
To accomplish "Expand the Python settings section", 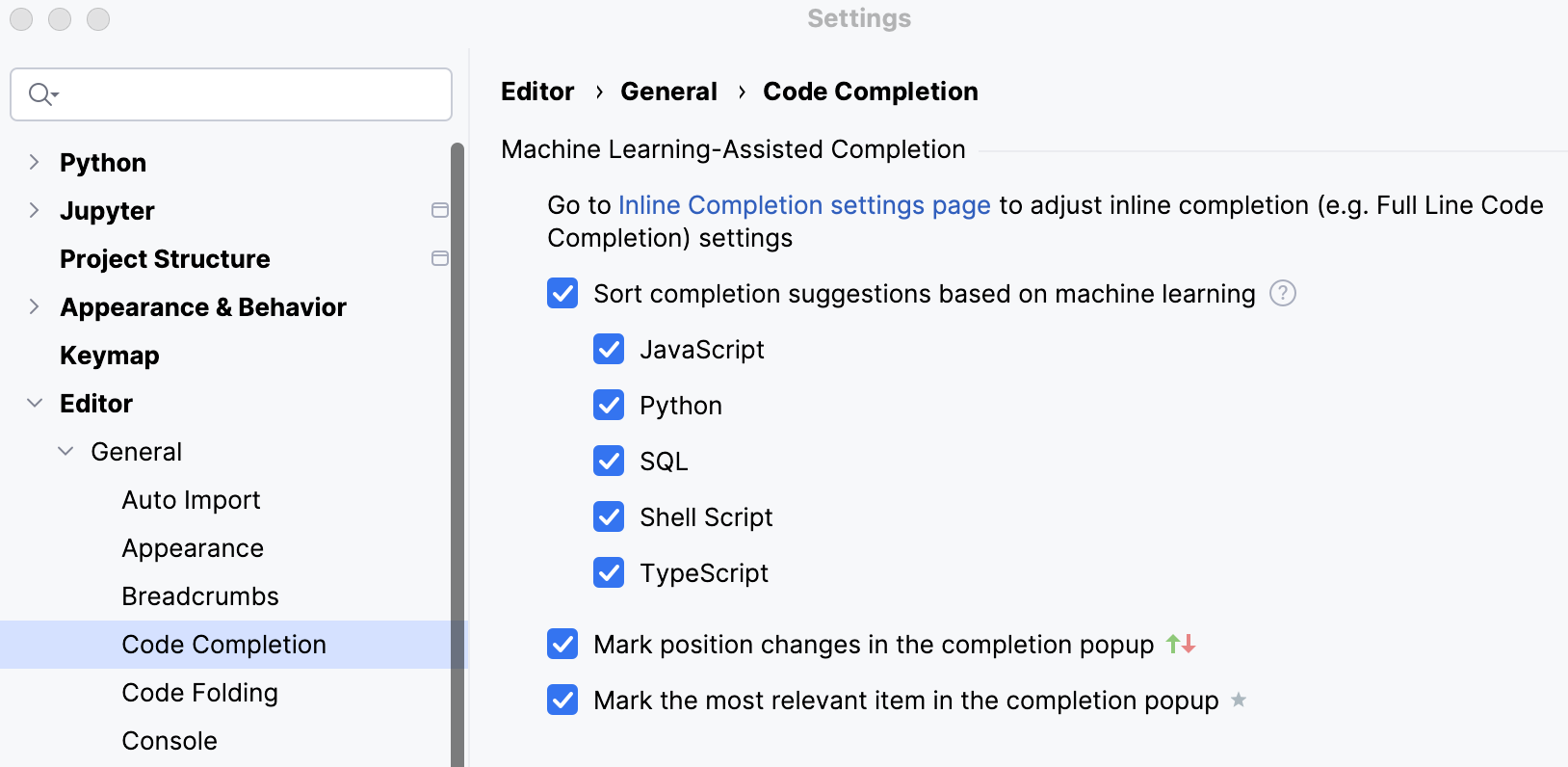I will click(35, 162).
